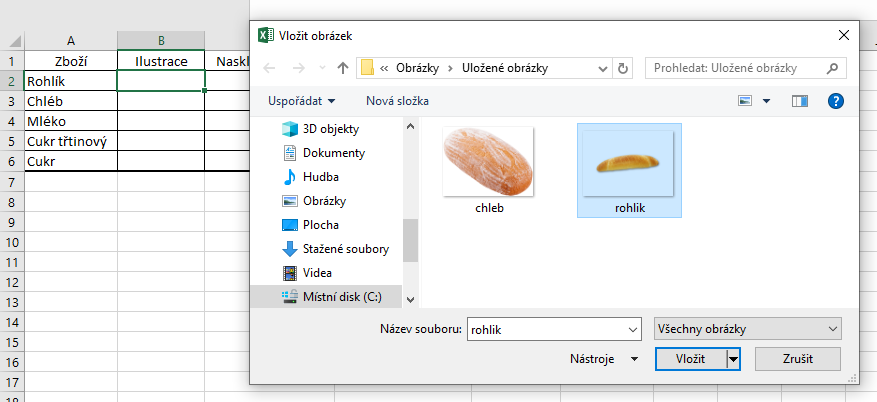Select Plocha in the navigation pane
The height and width of the screenshot is (402, 877).
coord(310,225)
